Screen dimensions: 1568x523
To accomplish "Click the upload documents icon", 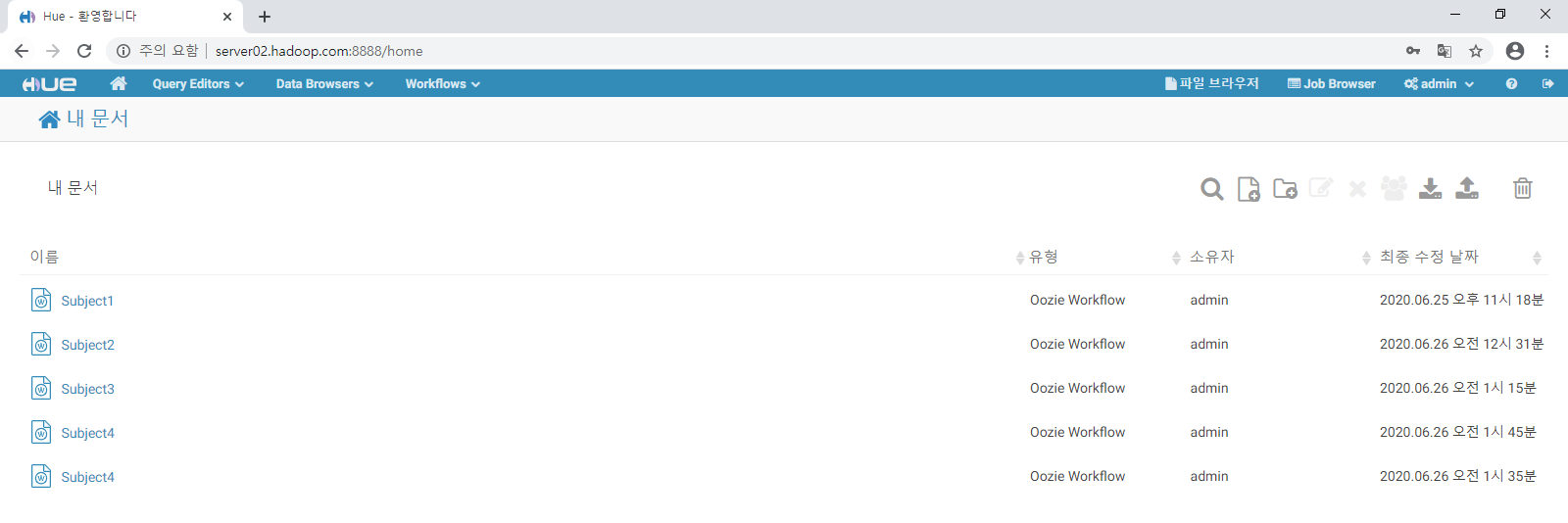I will [x=1467, y=188].
